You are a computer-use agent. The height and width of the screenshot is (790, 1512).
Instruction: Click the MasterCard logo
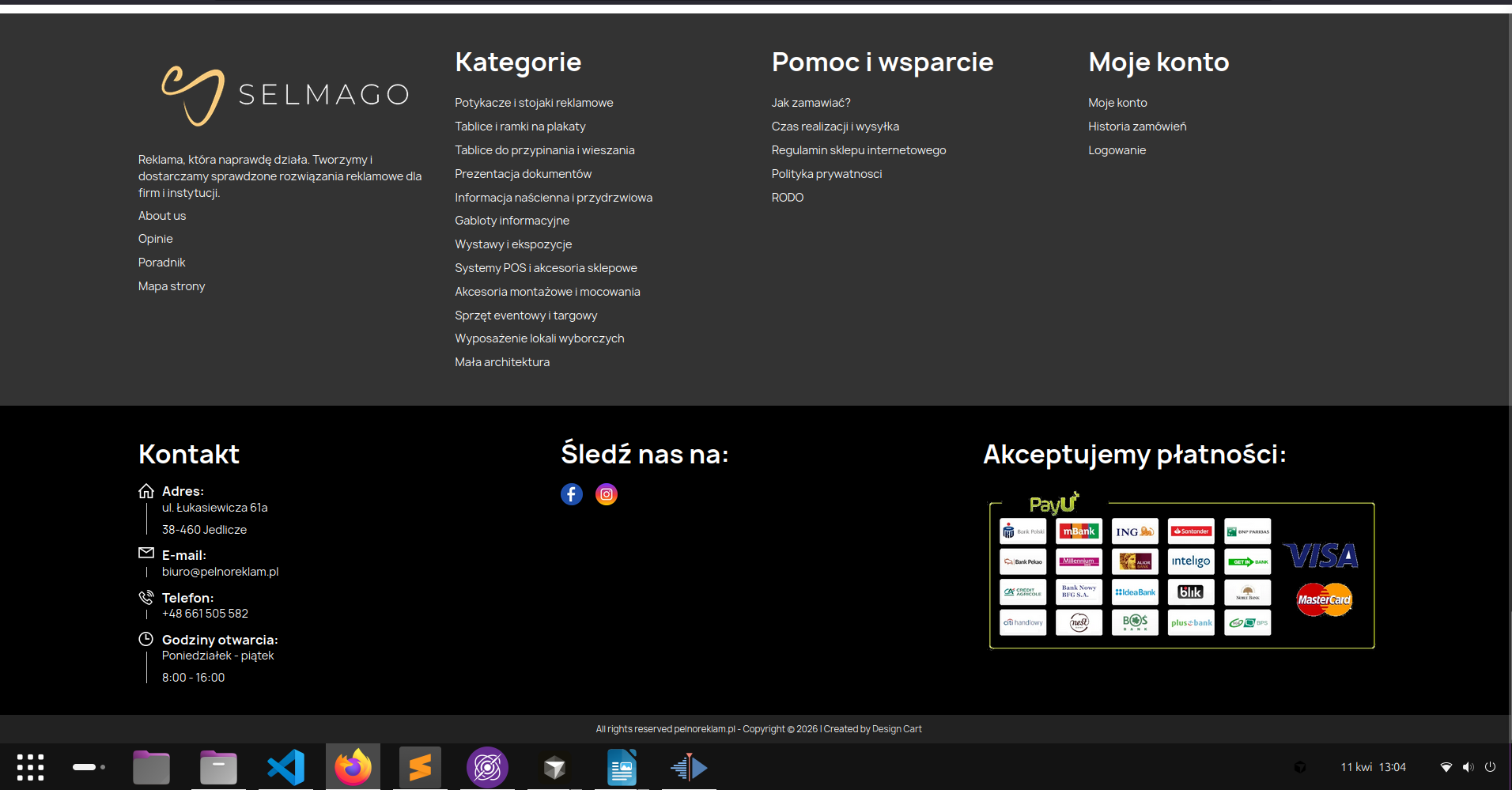coord(1325,599)
